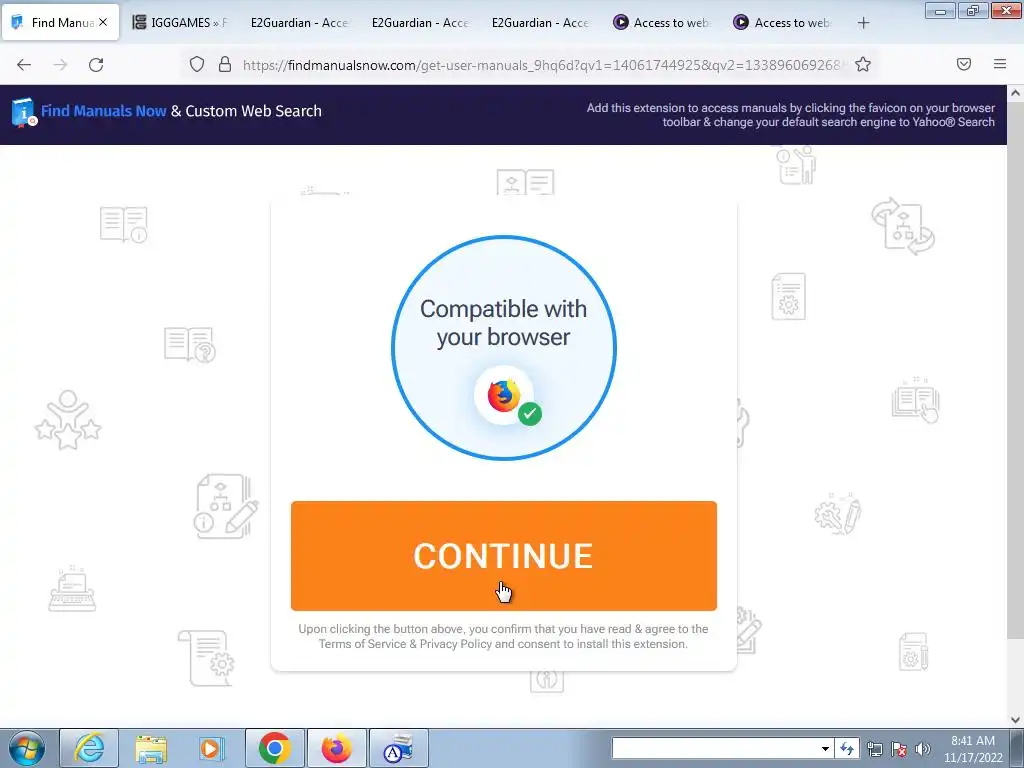Open a new tab with plus button

(x=863, y=23)
